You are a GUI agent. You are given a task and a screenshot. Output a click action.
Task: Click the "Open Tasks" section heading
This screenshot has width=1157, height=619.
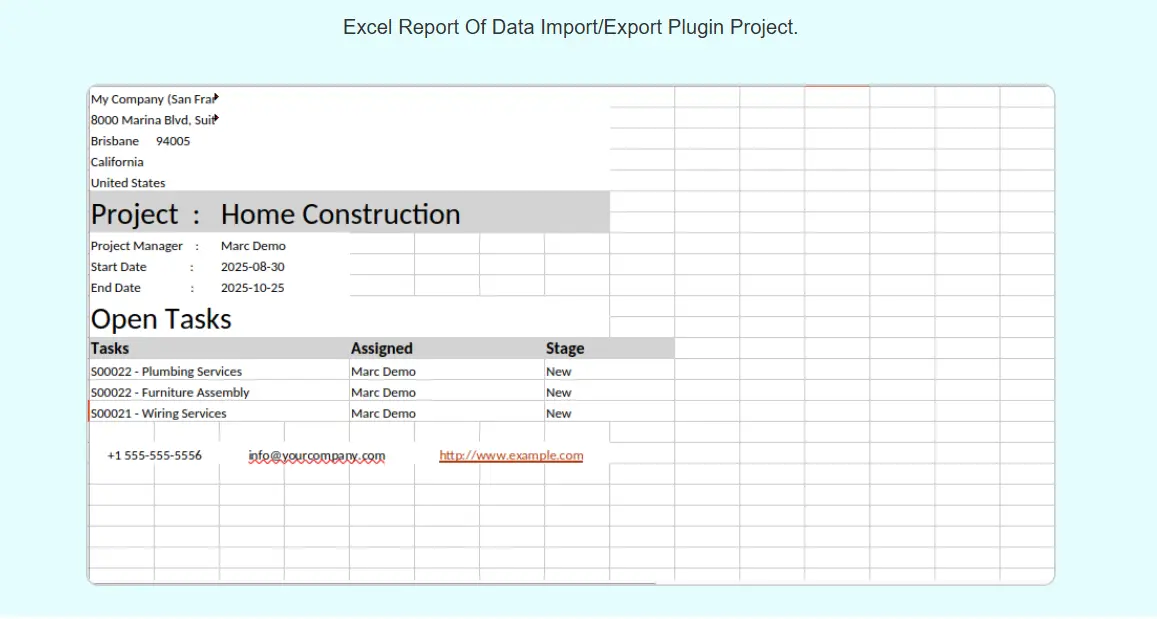161,319
